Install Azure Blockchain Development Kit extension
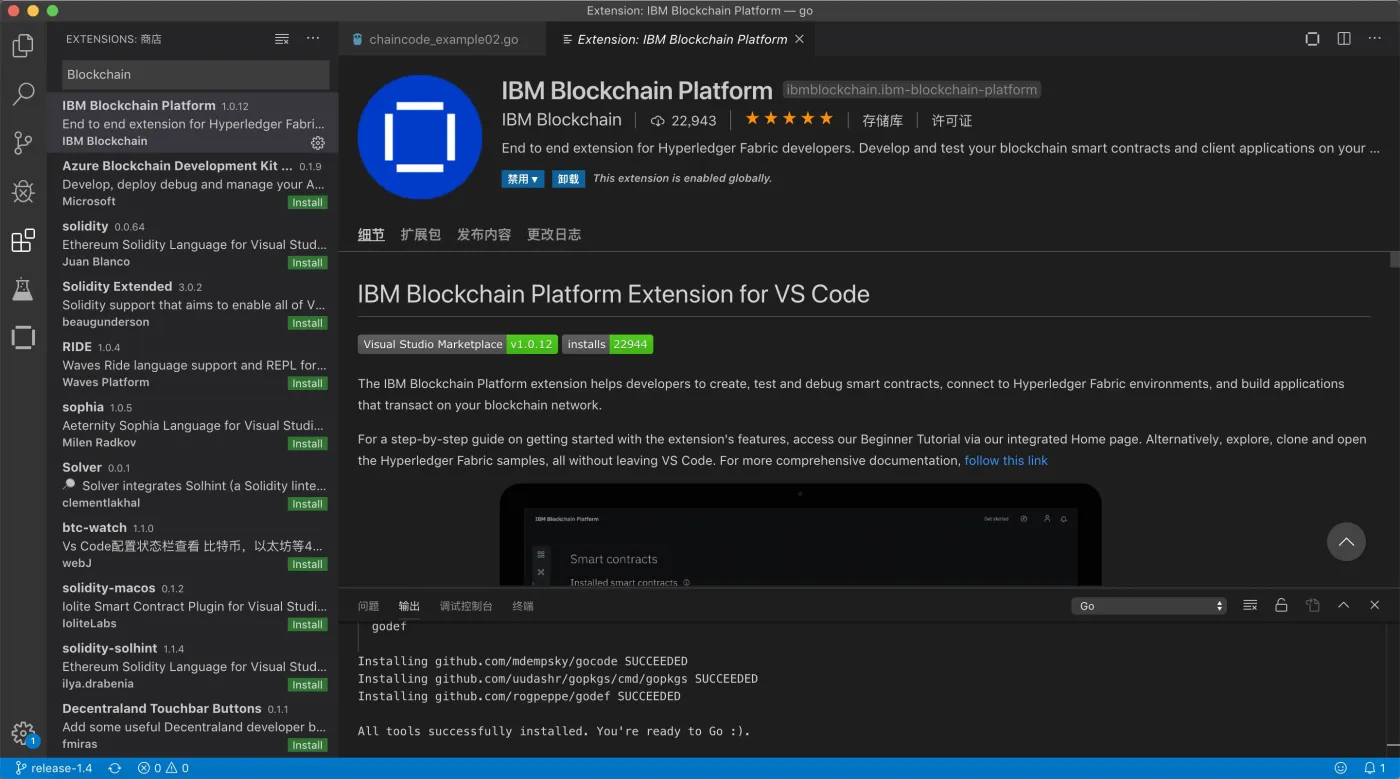 (307, 202)
